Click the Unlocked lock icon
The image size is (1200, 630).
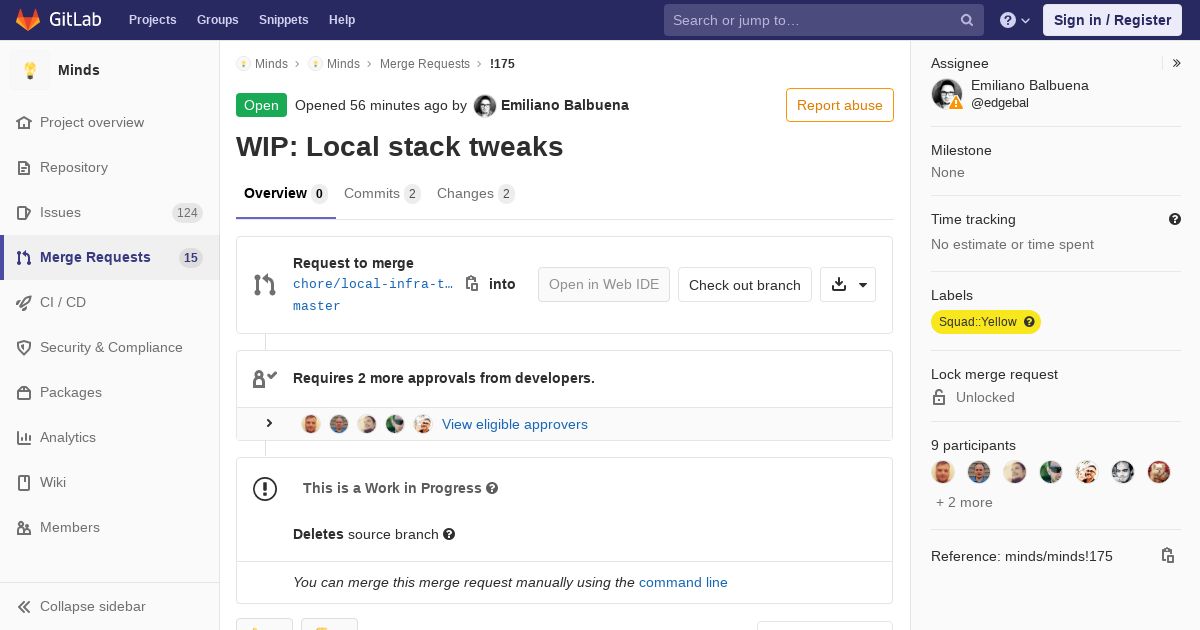[939, 397]
